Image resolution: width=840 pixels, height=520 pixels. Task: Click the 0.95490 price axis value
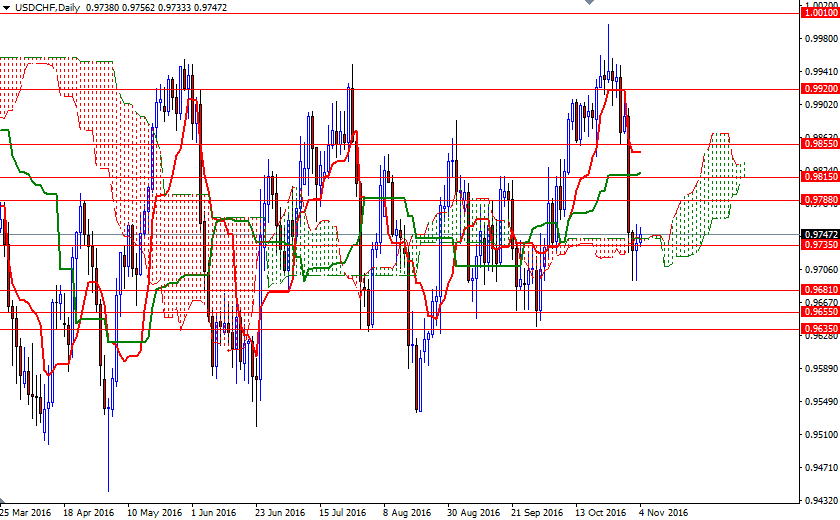coord(822,402)
